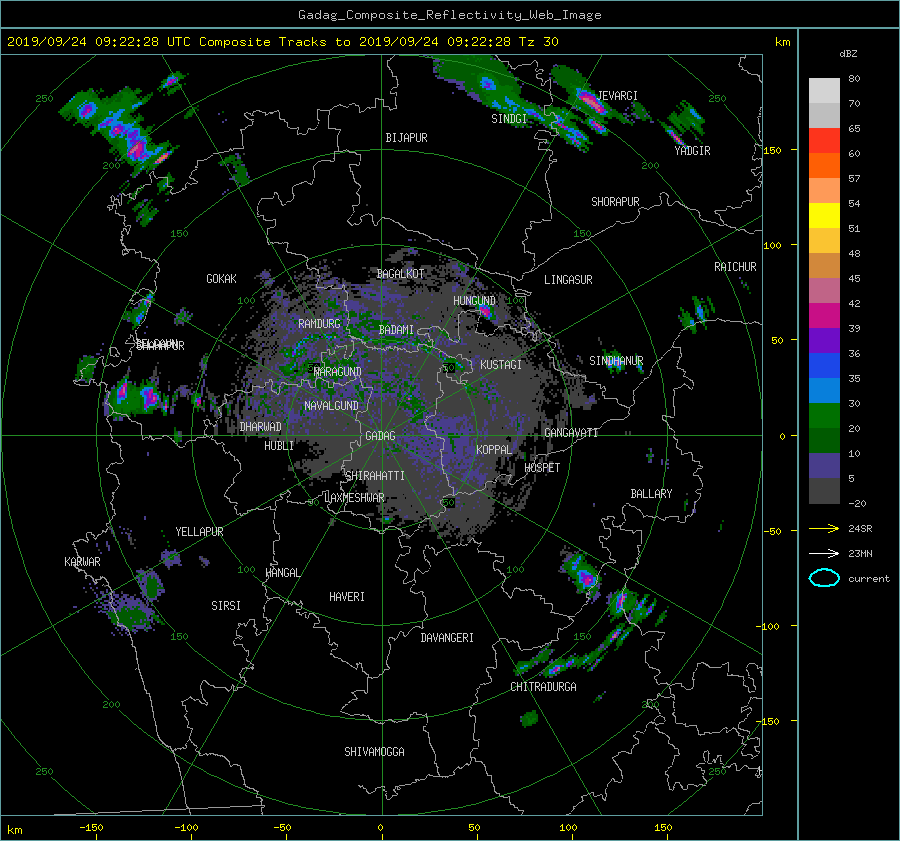The width and height of the screenshot is (900, 841).
Task: Click the KARWAR coastal label
Action: [x=82, y=562]
